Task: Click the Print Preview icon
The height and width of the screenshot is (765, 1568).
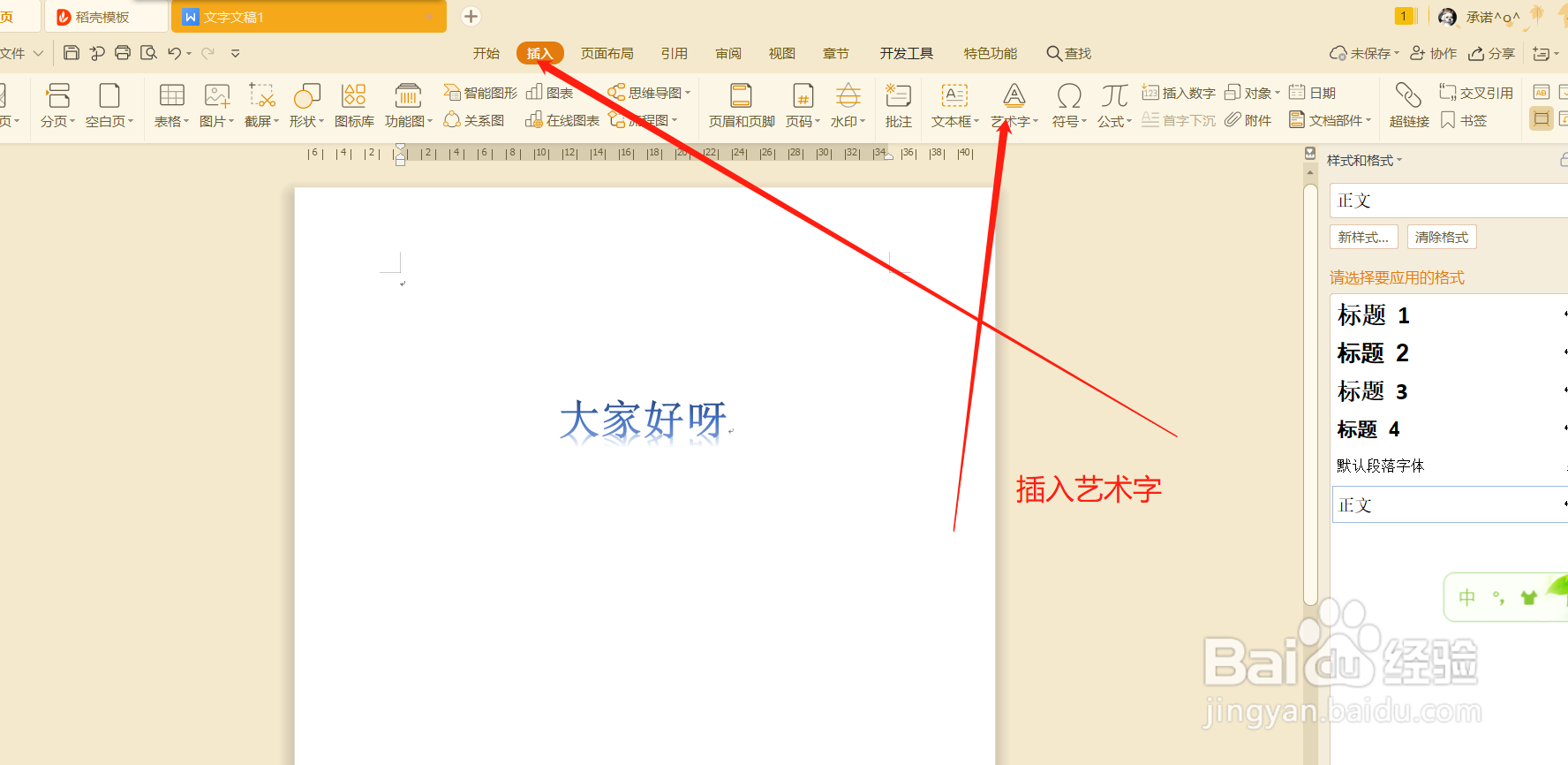Action: [148, 53]
